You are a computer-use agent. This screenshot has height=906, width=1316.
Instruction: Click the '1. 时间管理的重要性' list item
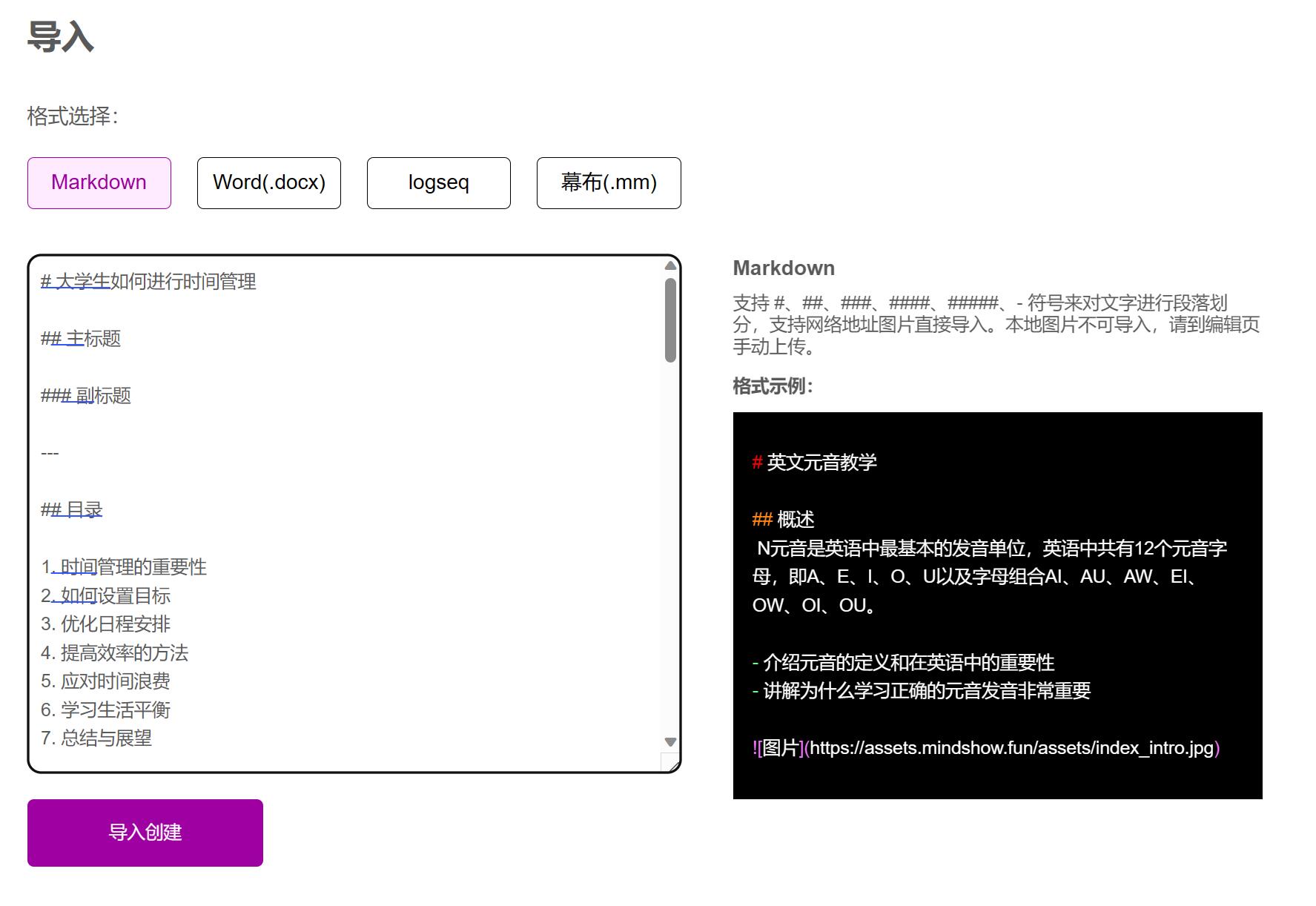click(125, 567)
